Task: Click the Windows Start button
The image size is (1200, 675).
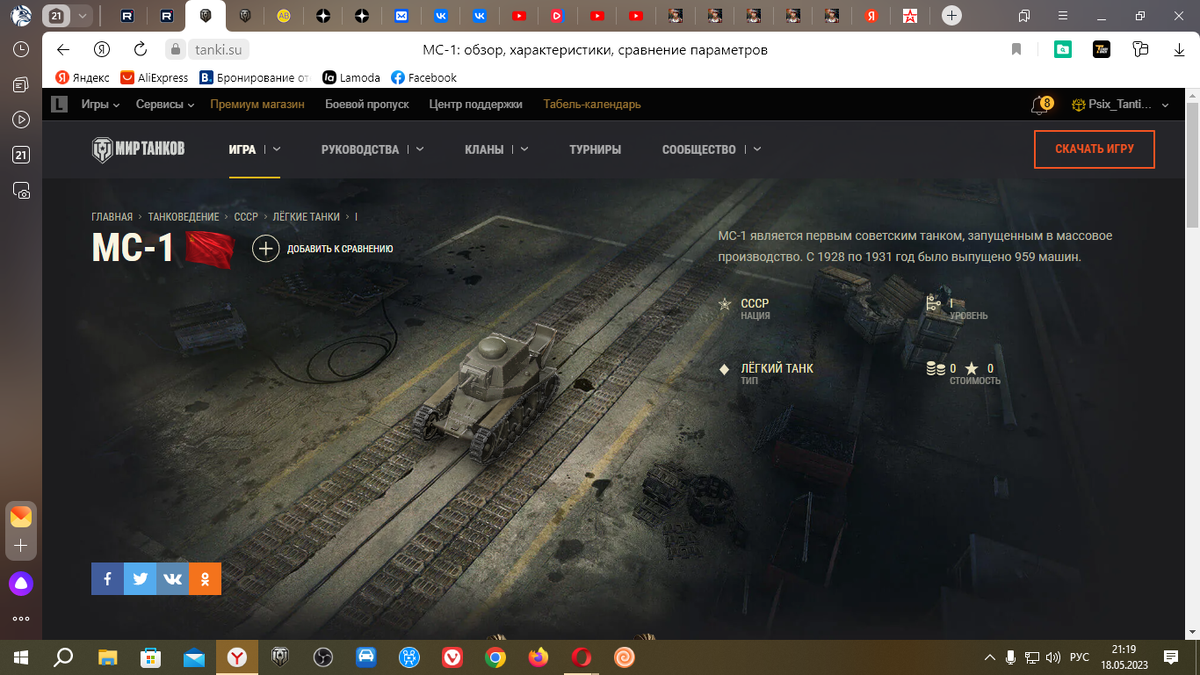Action: (x=20, y=657)
